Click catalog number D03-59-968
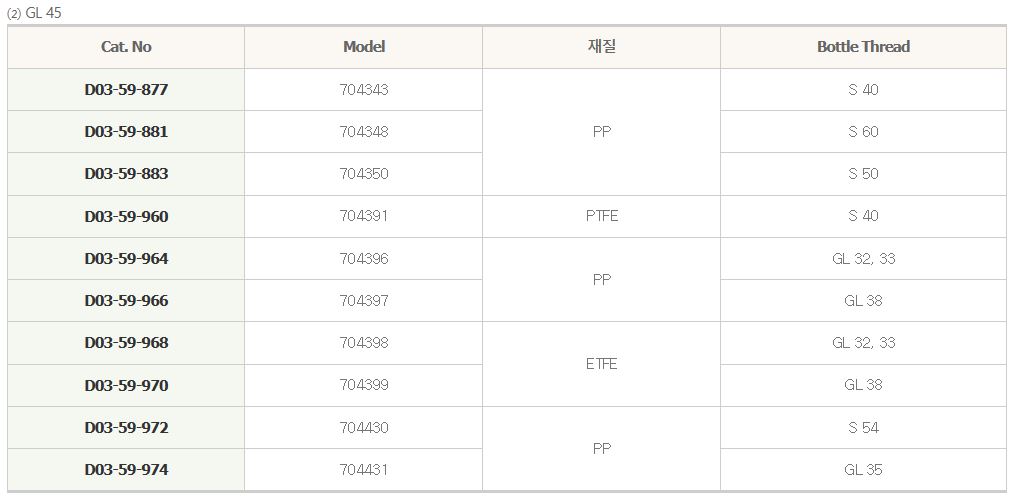Image resolution: width=1019 pixels, height=504 pixels. tap(126, 343)
